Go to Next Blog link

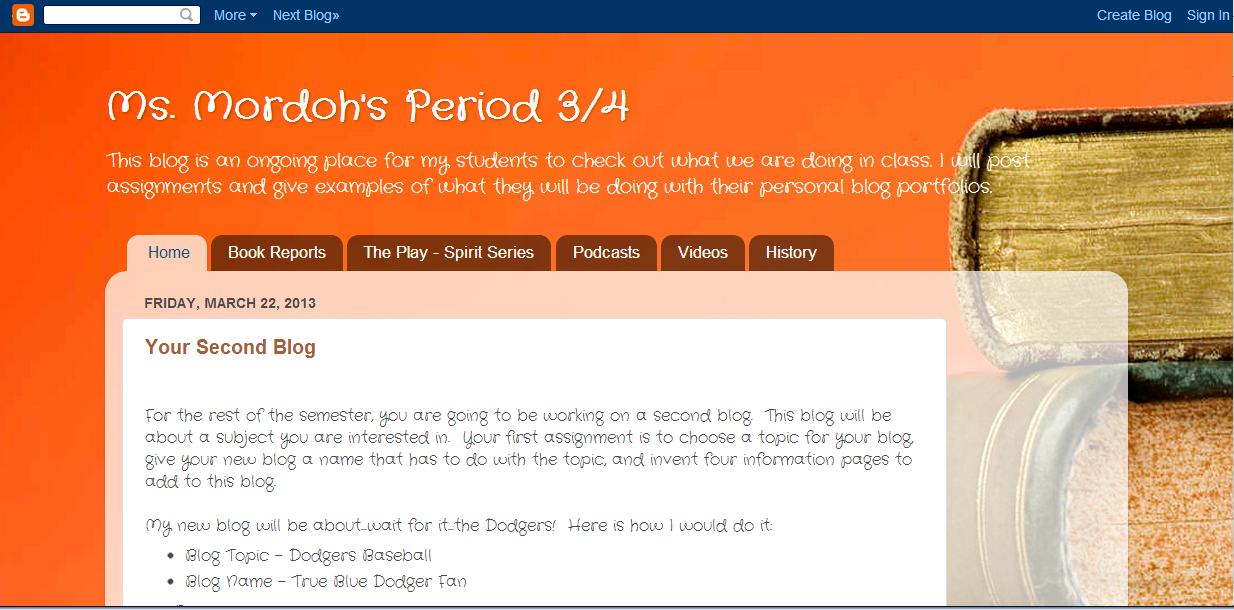click(305, 15)
